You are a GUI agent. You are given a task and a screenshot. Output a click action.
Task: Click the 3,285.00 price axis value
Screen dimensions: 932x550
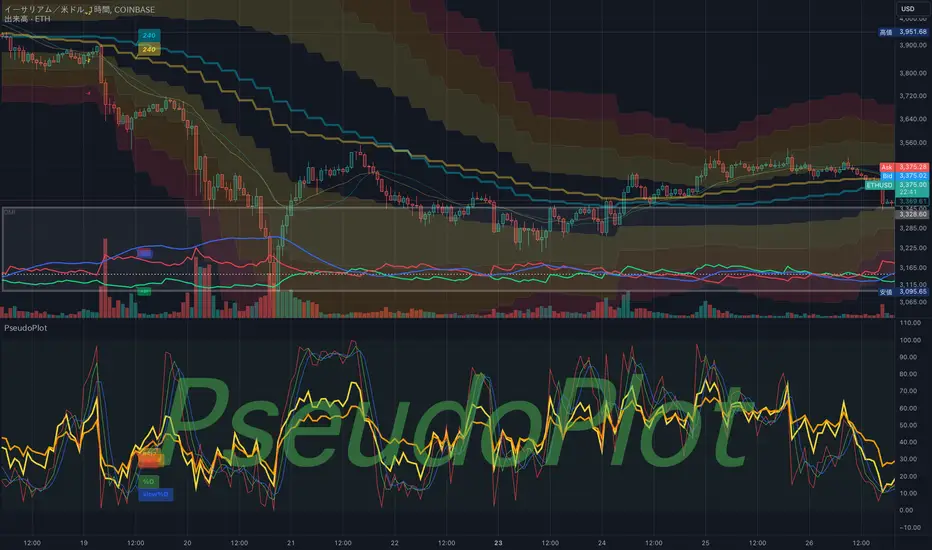point(912,228)
